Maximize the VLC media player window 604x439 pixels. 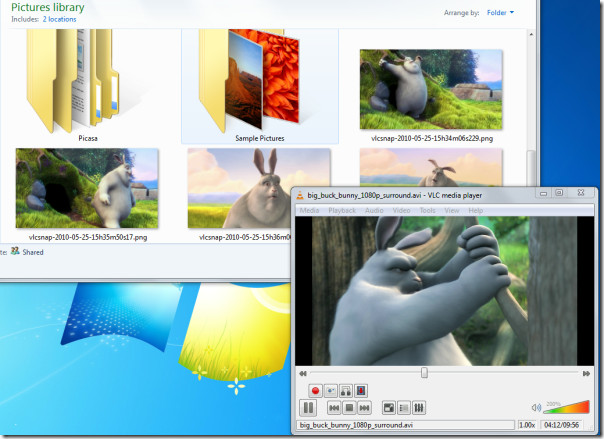[x=559, y=193]
